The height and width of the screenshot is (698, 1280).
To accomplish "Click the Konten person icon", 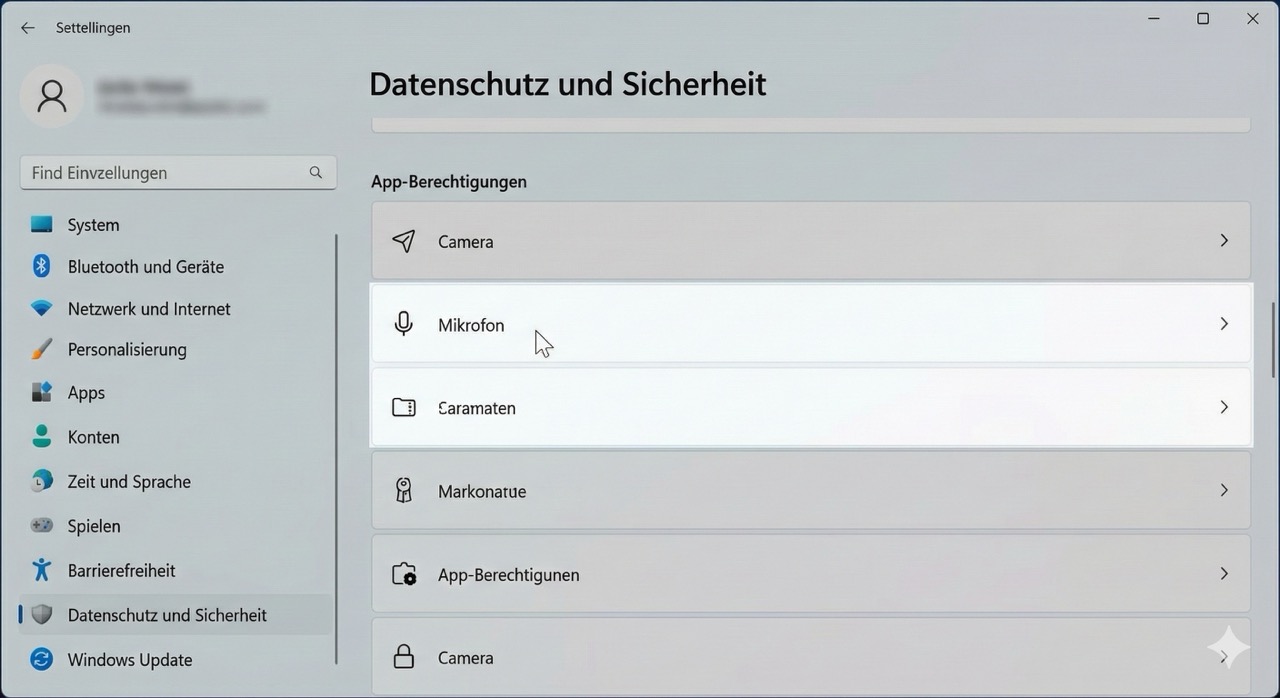I will click(x=41, y=436).
